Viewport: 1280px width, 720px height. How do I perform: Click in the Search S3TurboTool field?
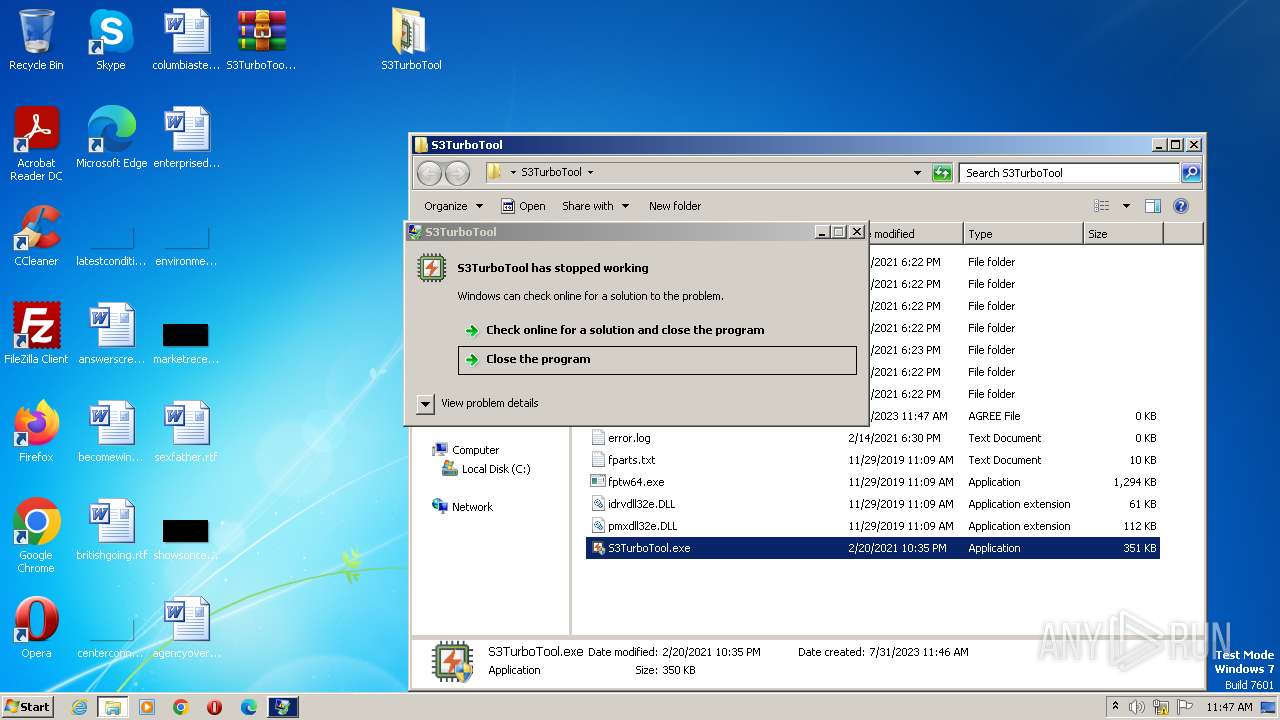(x=1068, y=173)
